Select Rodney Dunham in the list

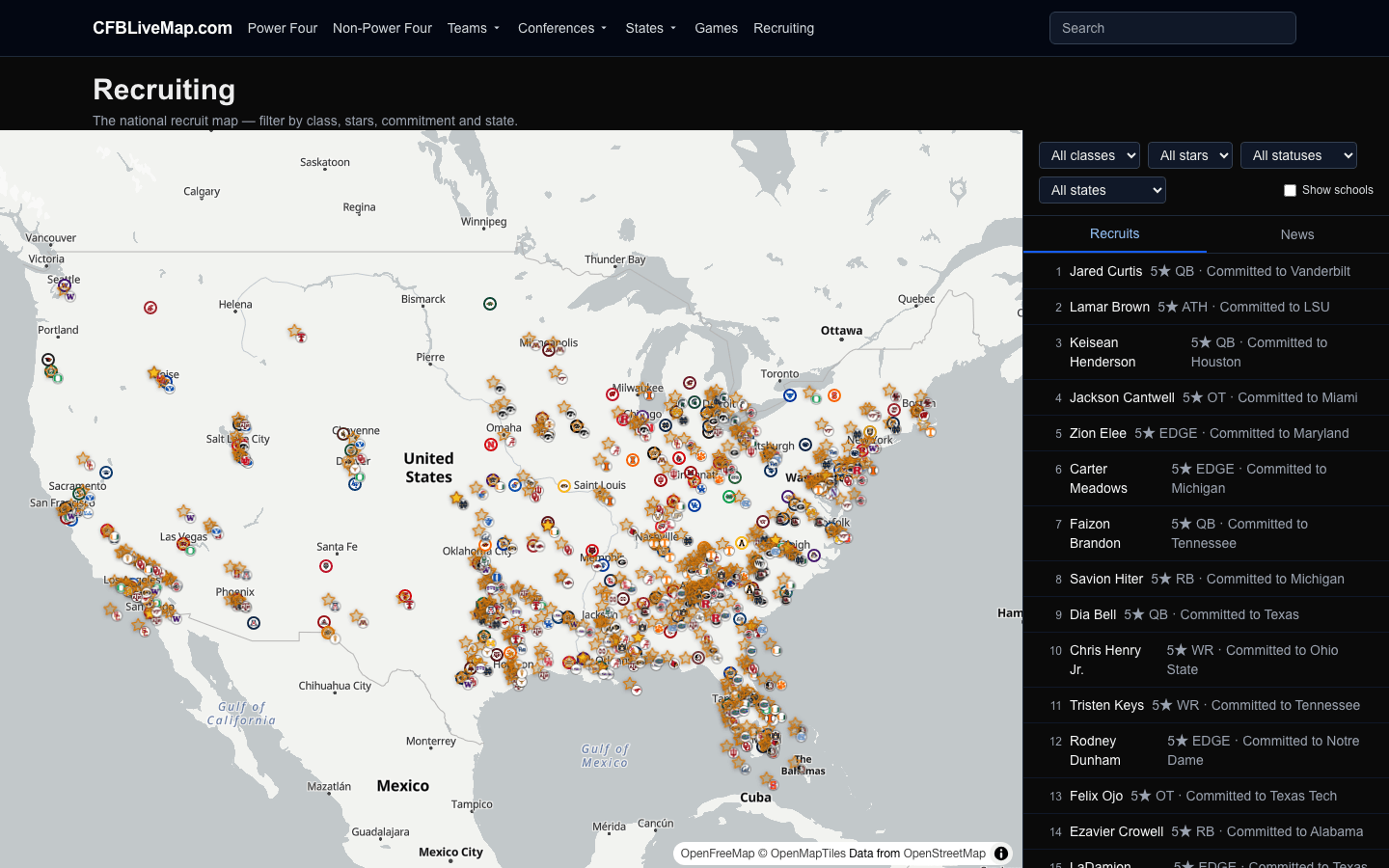[x=1206, y=750]
